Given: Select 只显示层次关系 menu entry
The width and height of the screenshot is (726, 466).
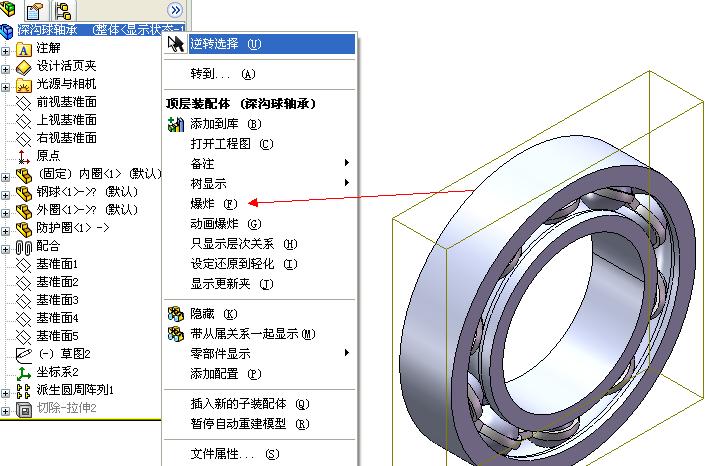Looking at the screenshot, I should pyautogui.click(x=260, y=244).
